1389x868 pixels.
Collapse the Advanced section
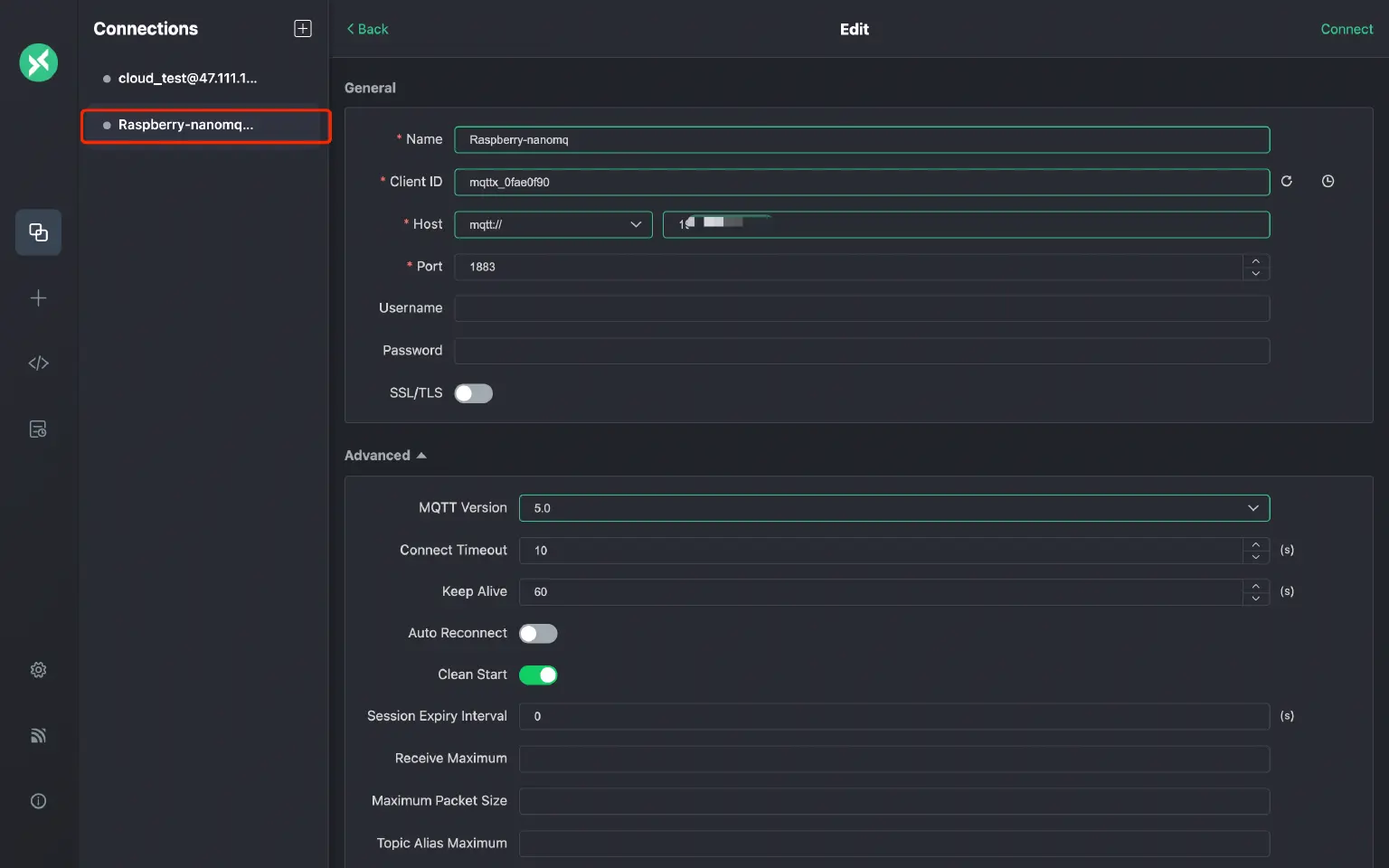pyautogui.click(x=385, y=455)
